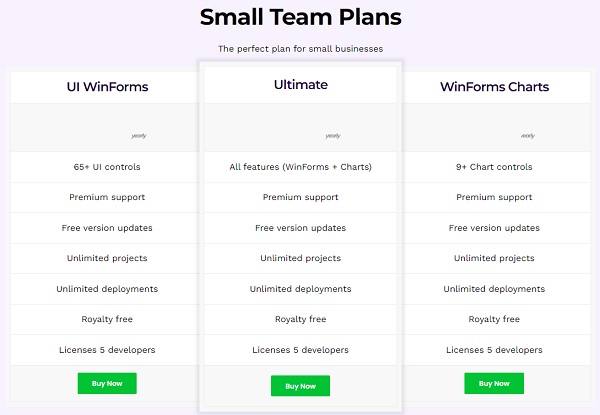Click the "Small Team Plans" page title
Viewport: 600px width, 415px height.
click(300, 17)
